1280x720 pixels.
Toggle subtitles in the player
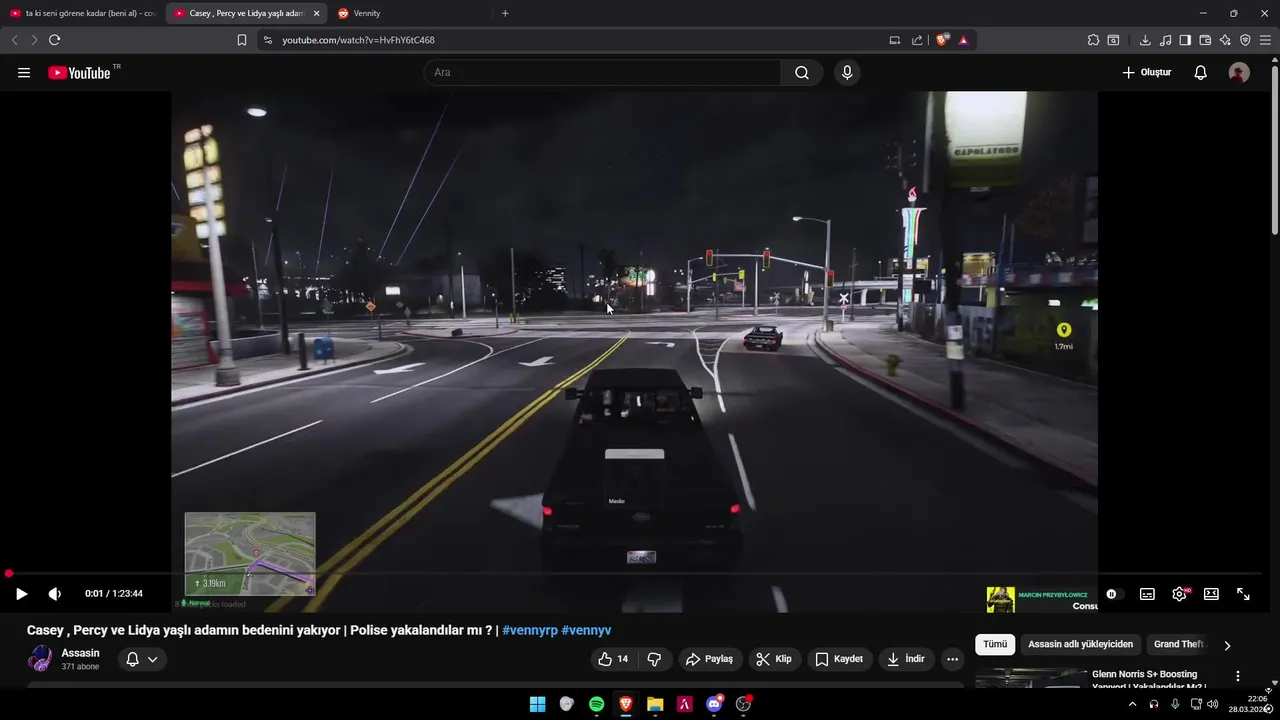pyautogui.click(x=1147, y=594)
